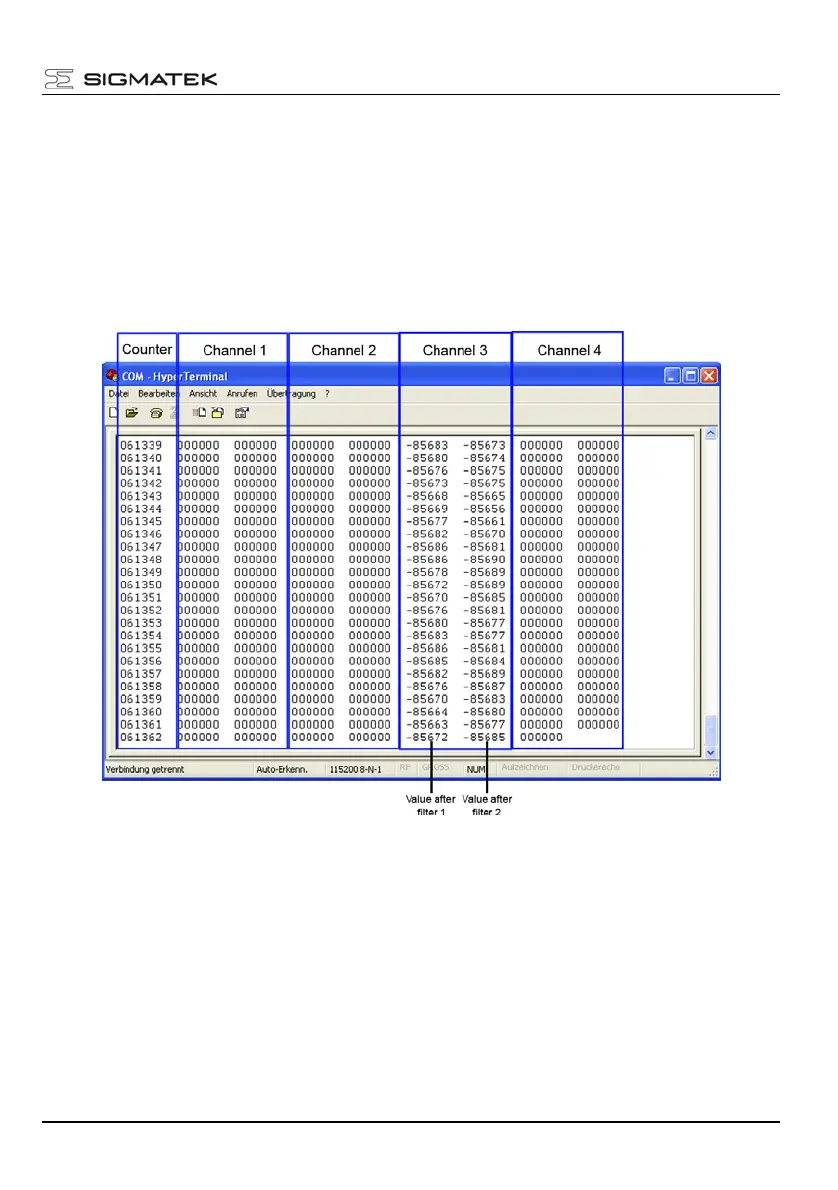Viewport: 838px width, 1190px height.
Task: Click the 'NUM' status bar indicator
Action: pos(476,770)
